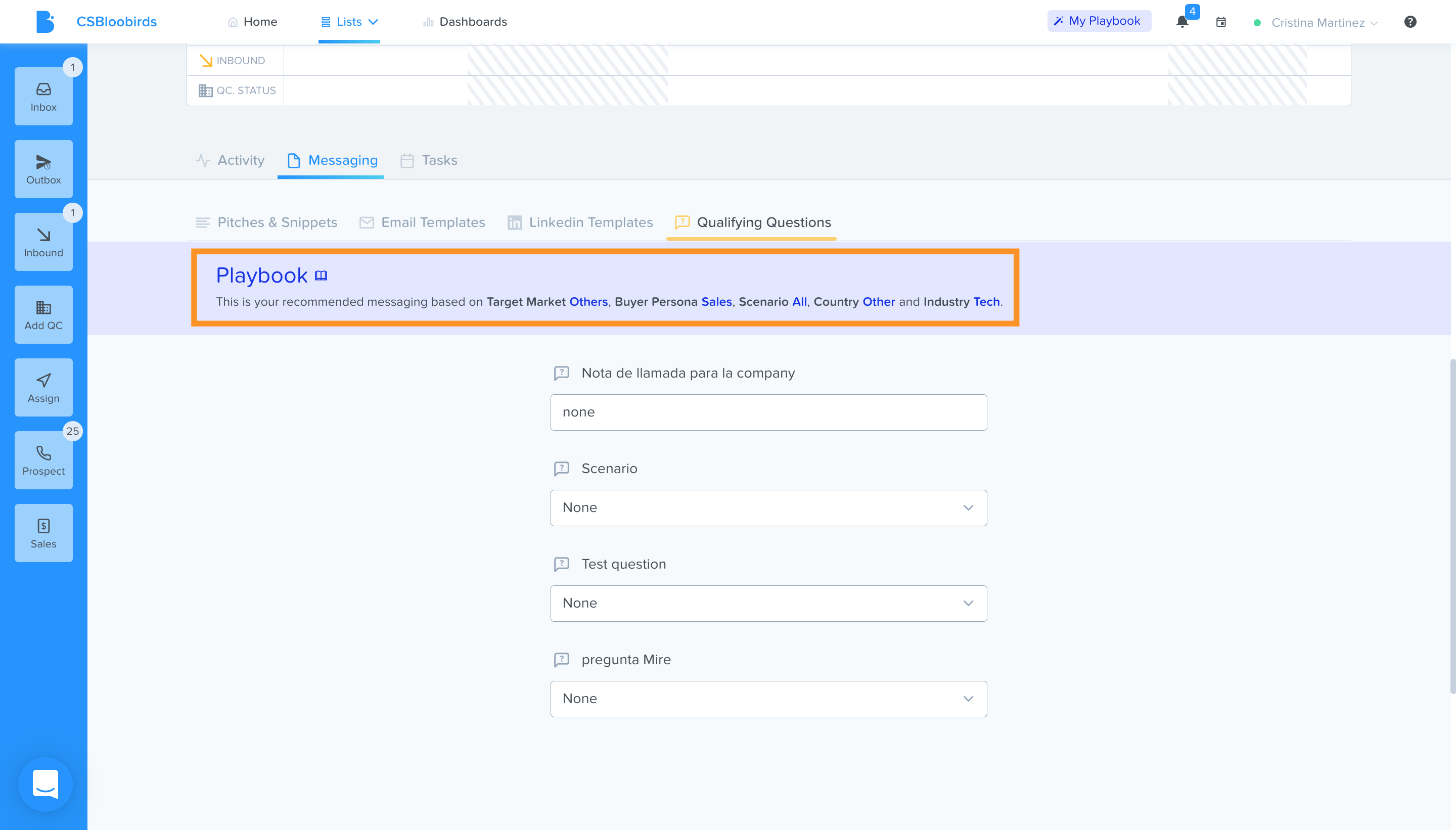Click the Playbook book icon

321,276
